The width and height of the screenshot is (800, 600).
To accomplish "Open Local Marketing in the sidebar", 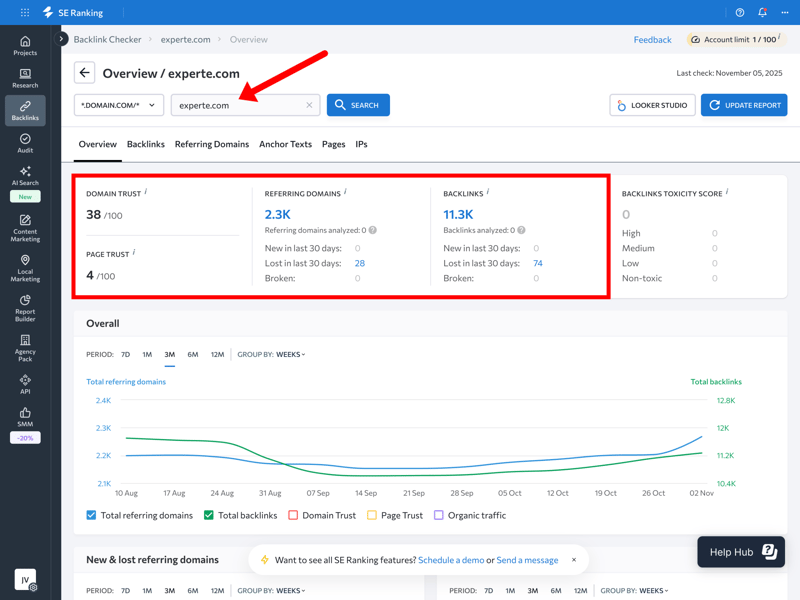I will [x=25, y=268].
